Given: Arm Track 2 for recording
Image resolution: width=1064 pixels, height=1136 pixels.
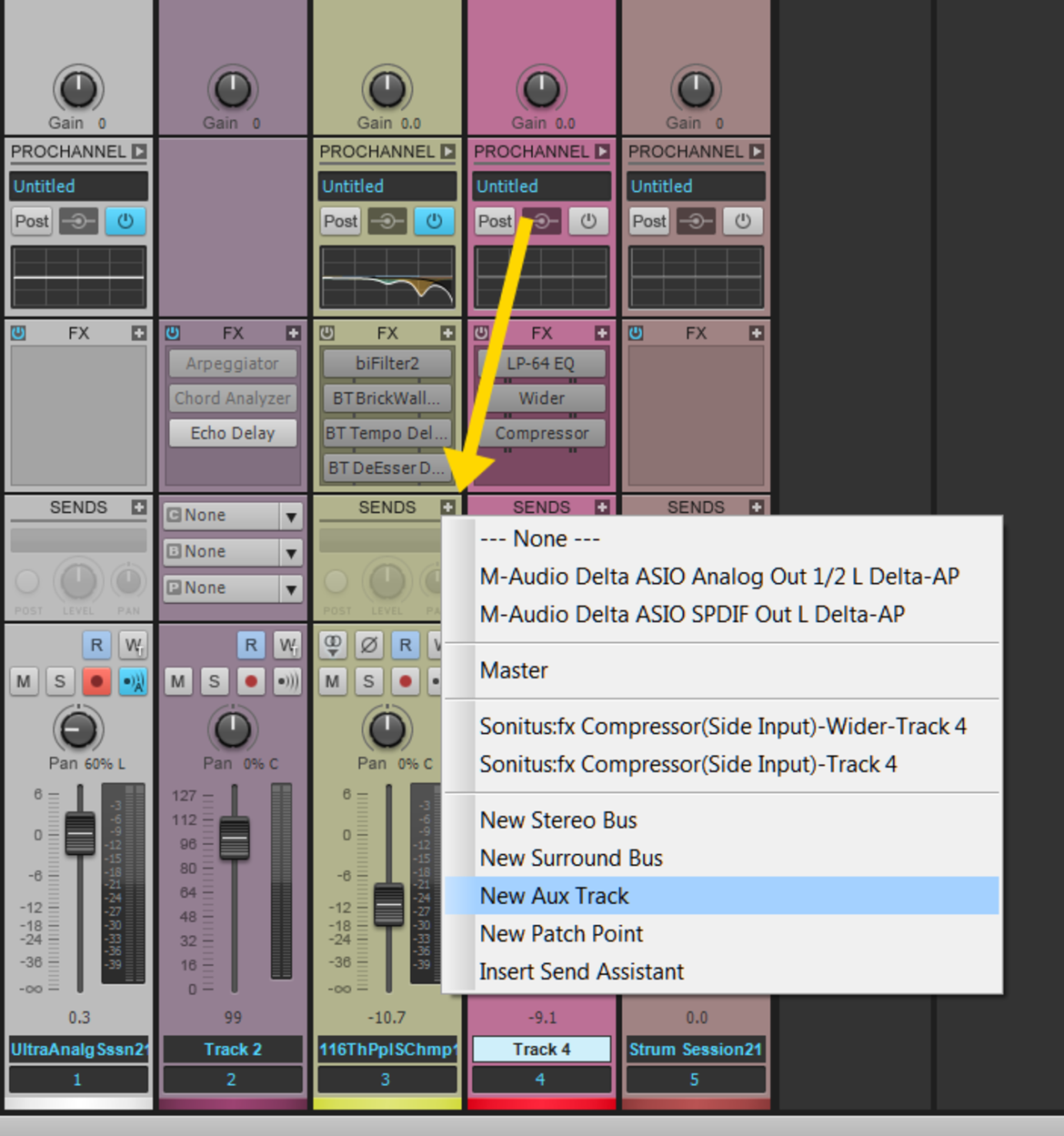Looking at the screenshot, I should (251, 681).
